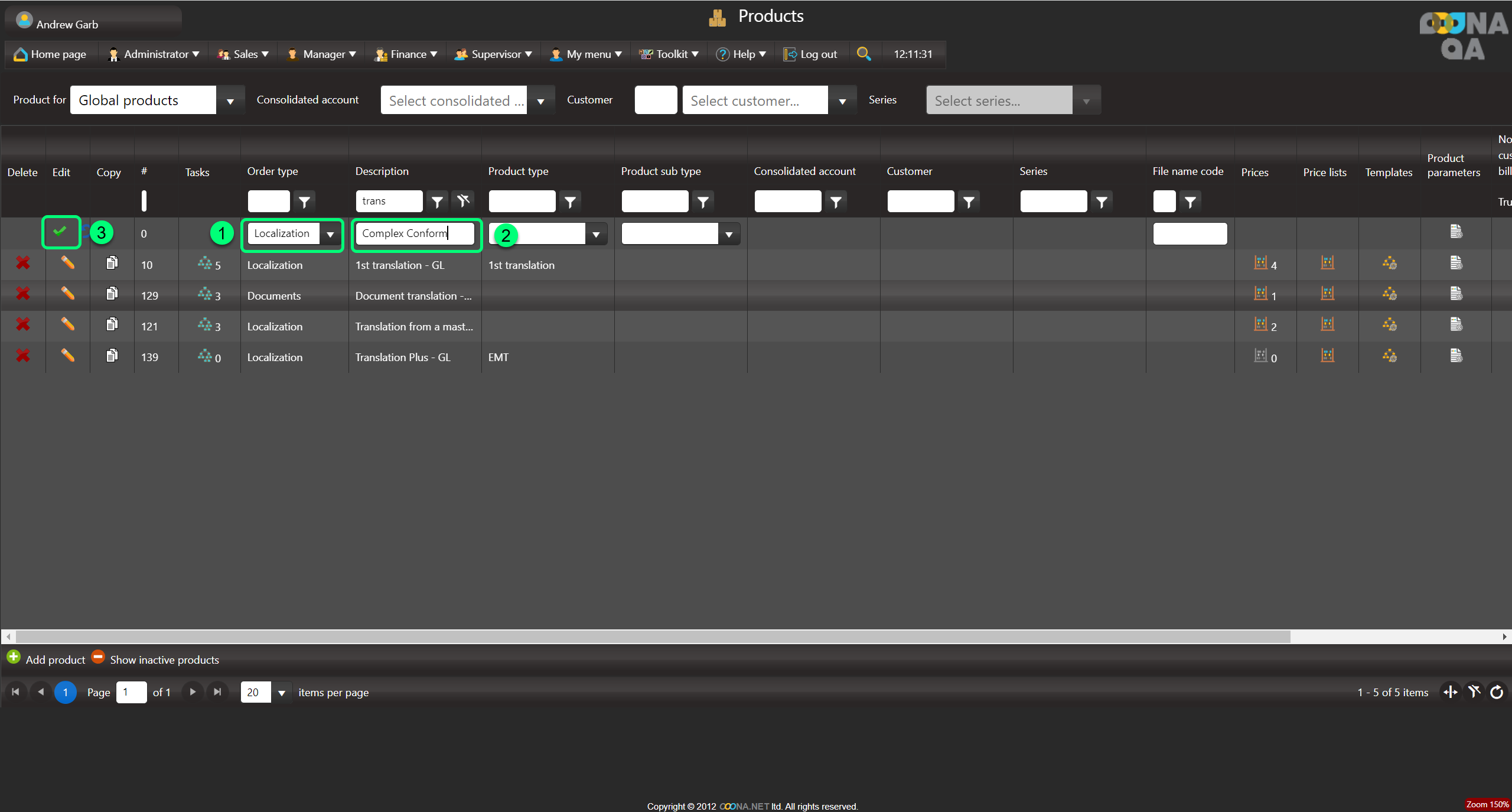Viewport: 1512px width, 812px height.
Task: Expand items per page dropdown
Action: coord(282,693)
